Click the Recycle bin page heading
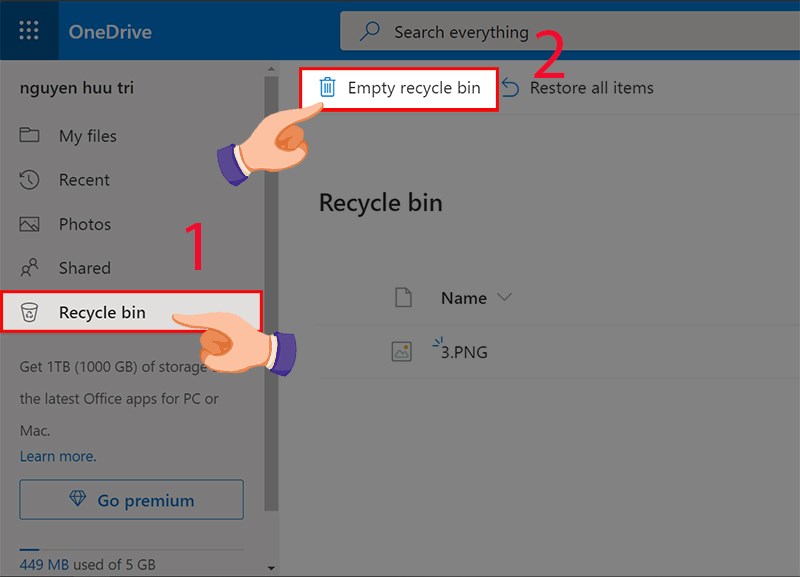 point(381,203)
